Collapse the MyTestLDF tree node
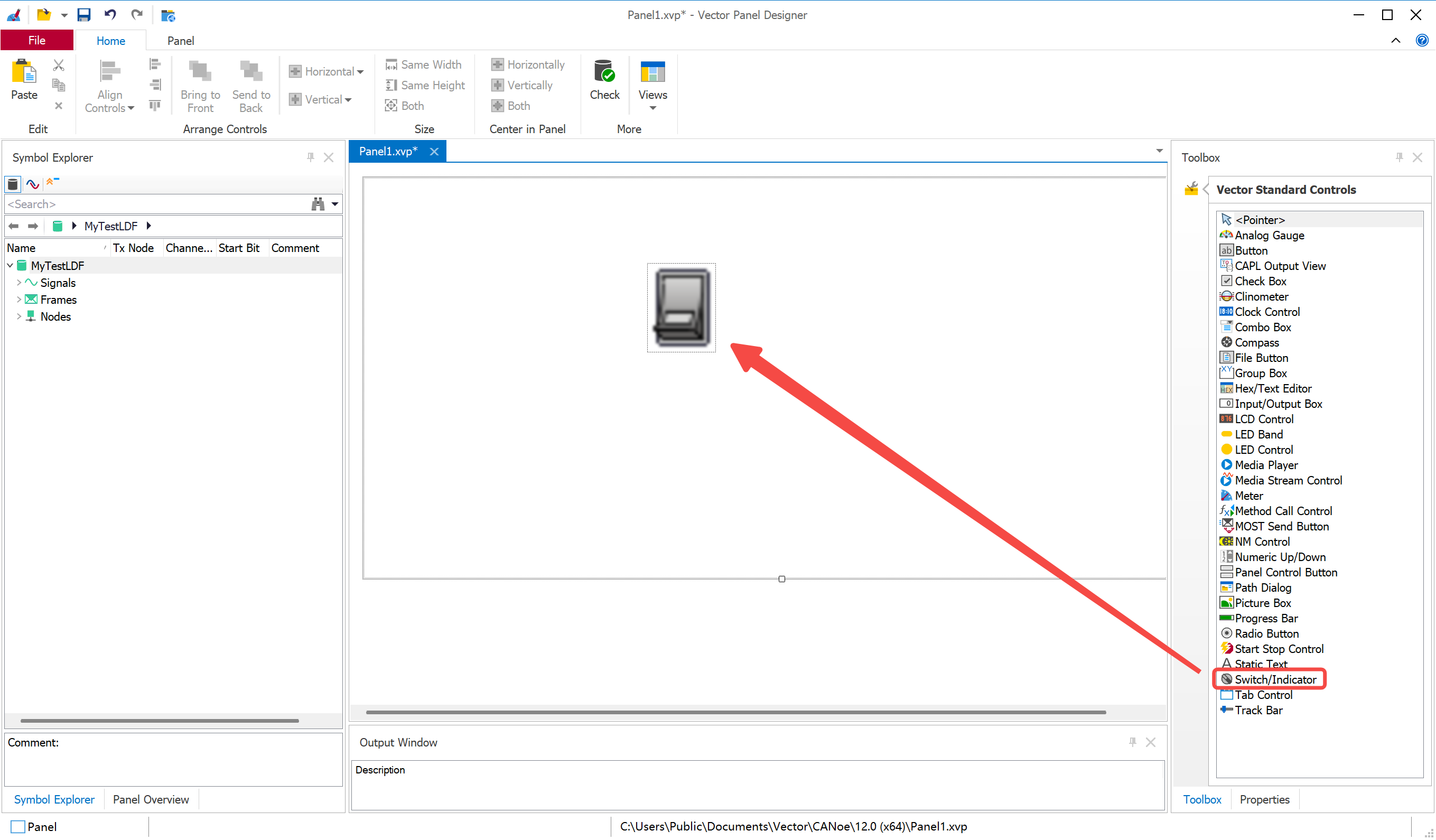The image size is (1436, 840). pos(10,266)
